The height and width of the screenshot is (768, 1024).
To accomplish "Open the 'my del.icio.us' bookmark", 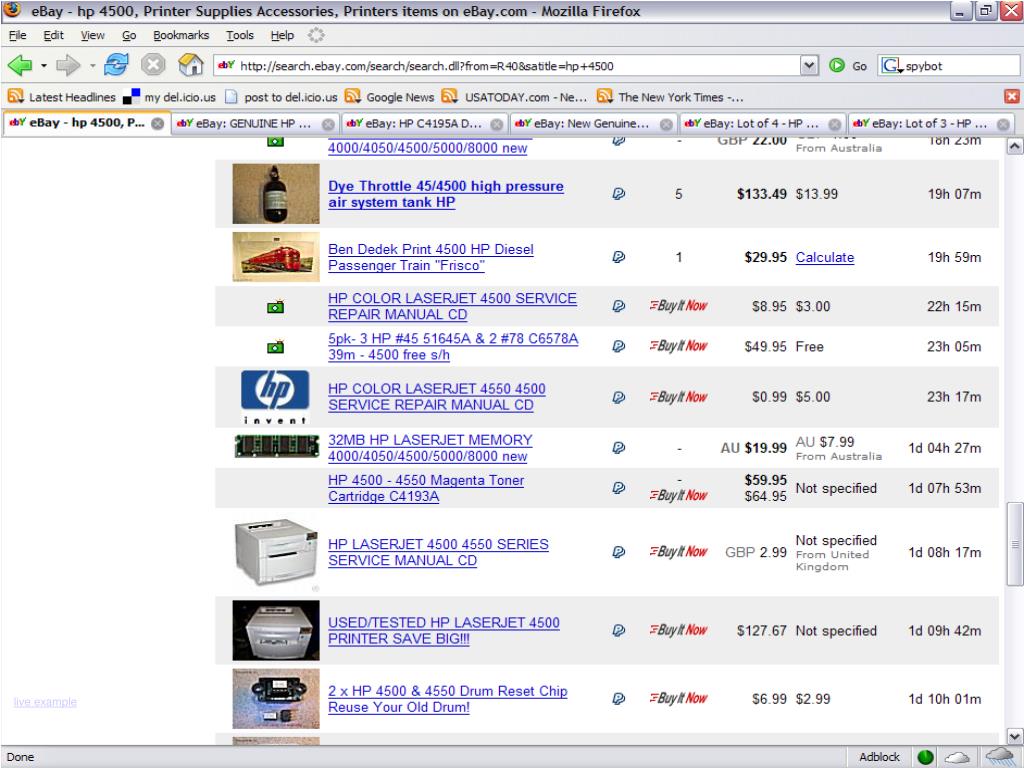I will [170, 97].
